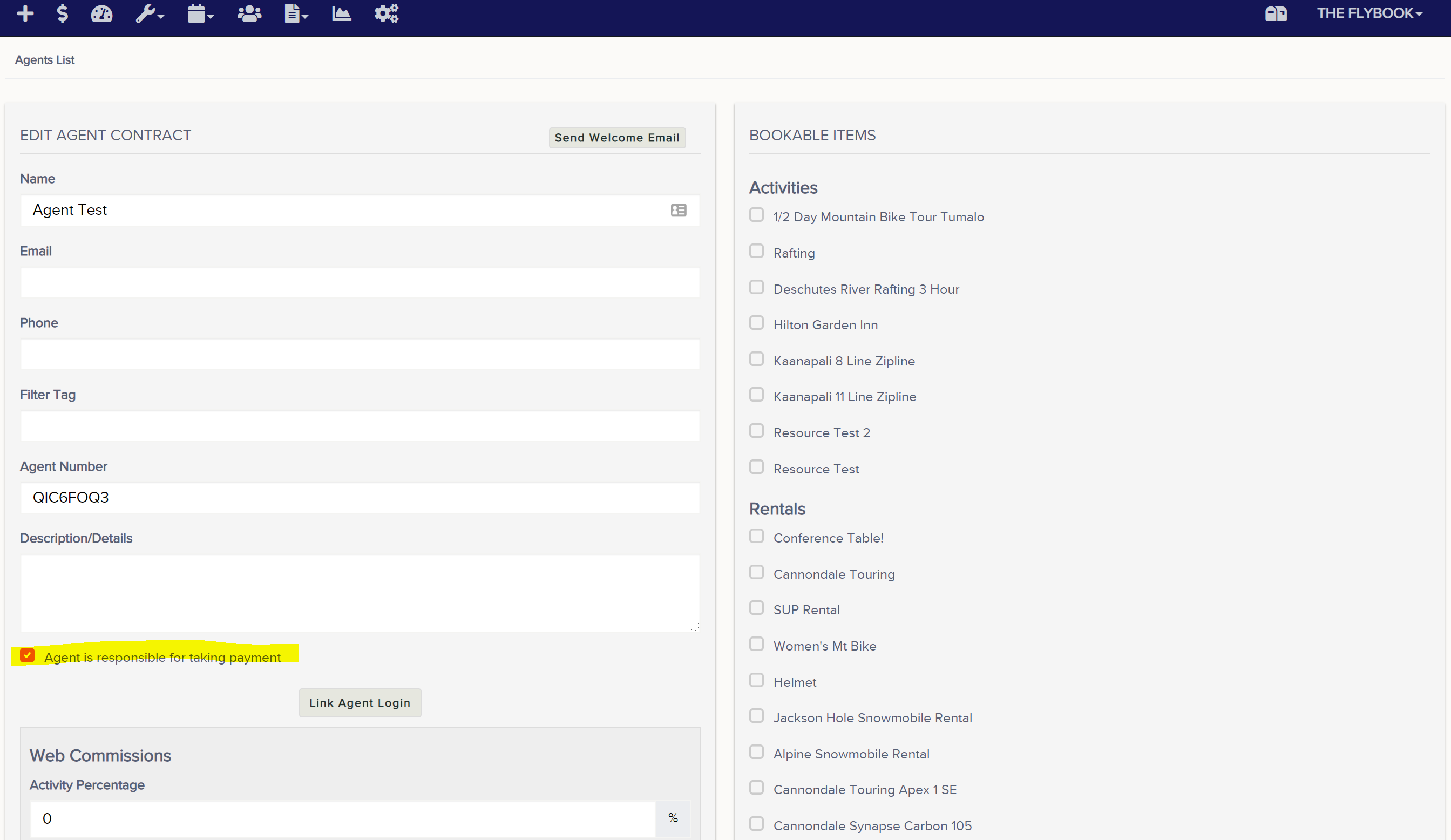
Task: Click the Activities section heading
Action: (783, 188)
